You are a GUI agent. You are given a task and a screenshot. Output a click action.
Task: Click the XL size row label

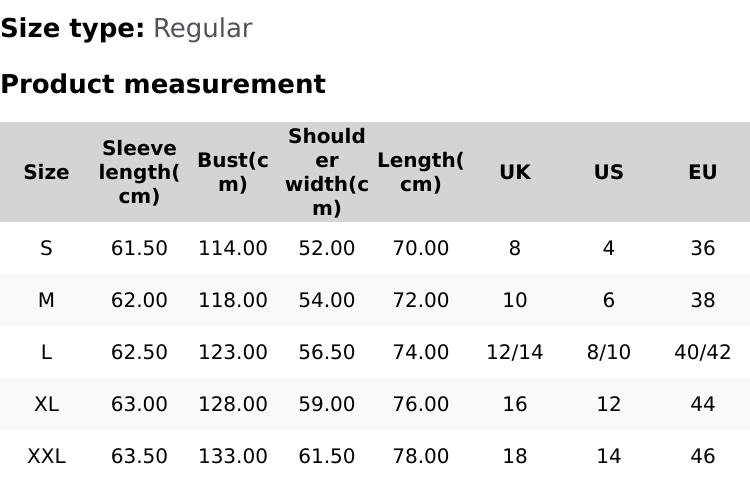click(46, 404)
